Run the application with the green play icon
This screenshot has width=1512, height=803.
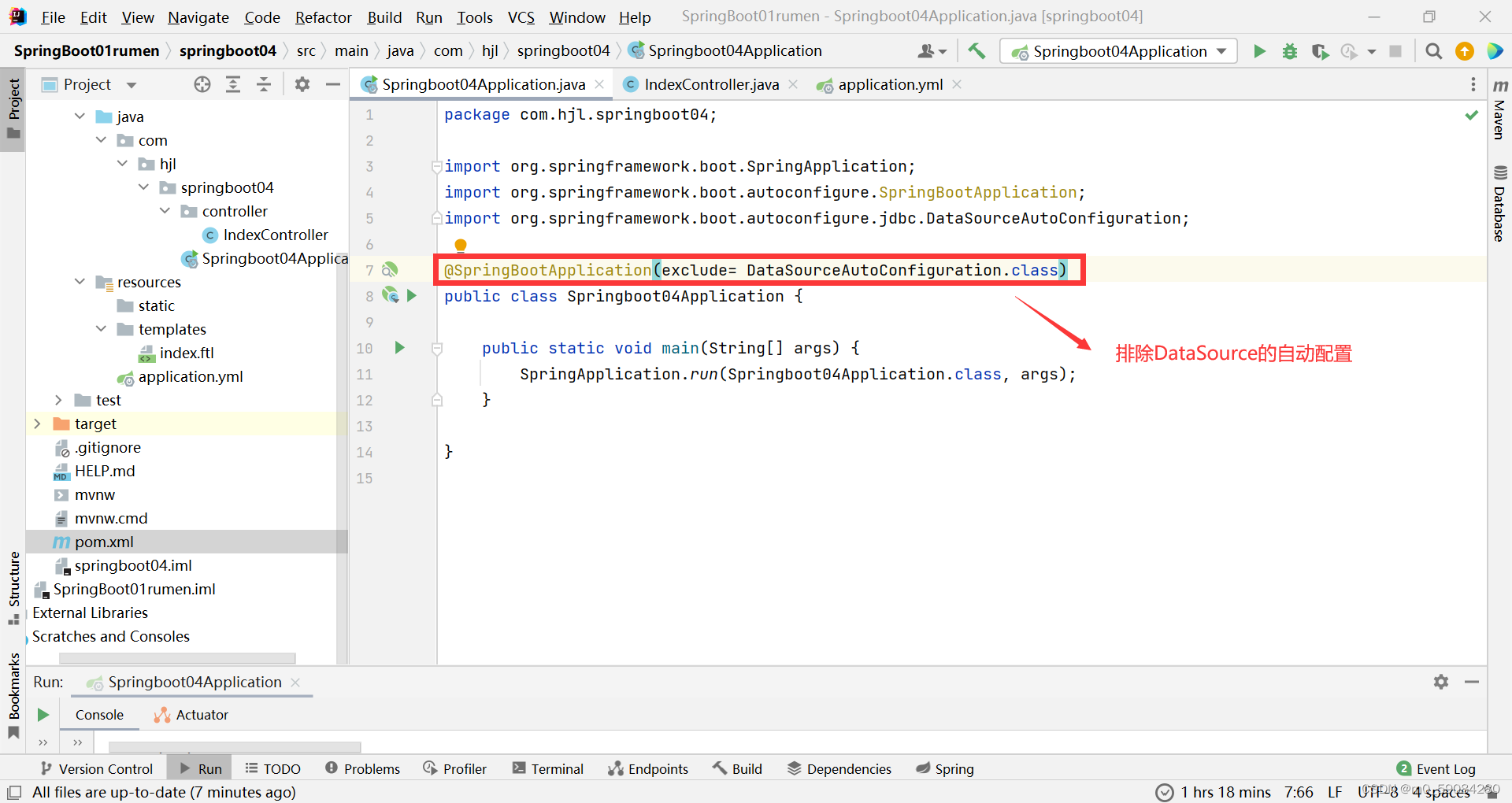point(1259,50)
